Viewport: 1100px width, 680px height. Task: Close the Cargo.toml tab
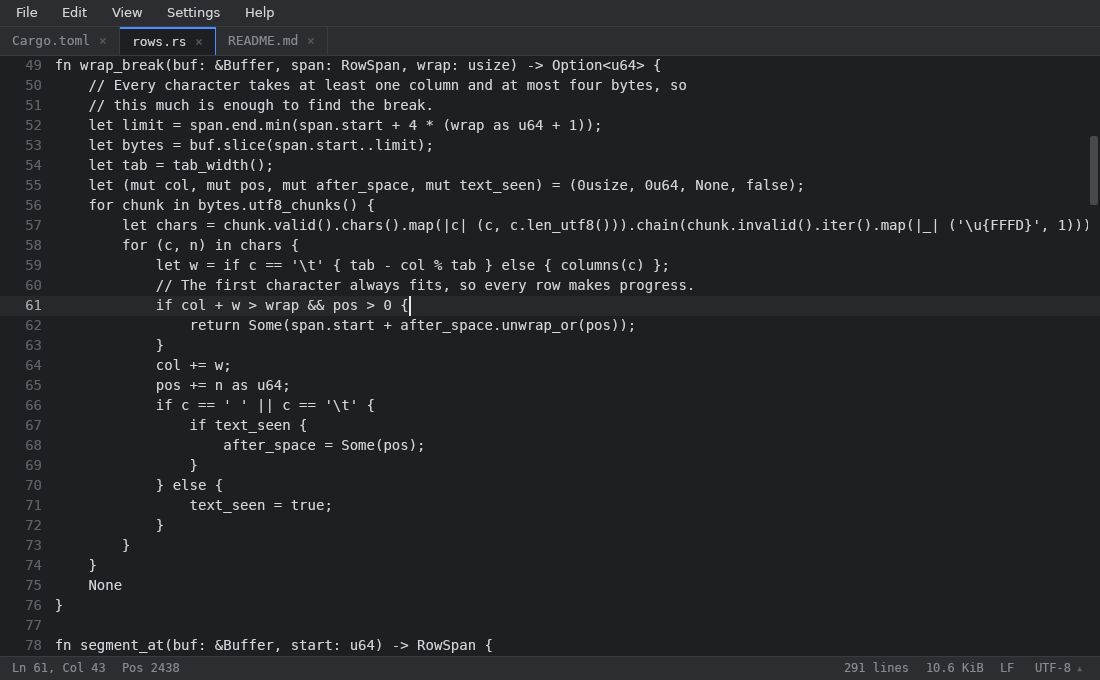click(x=103, y=41)
